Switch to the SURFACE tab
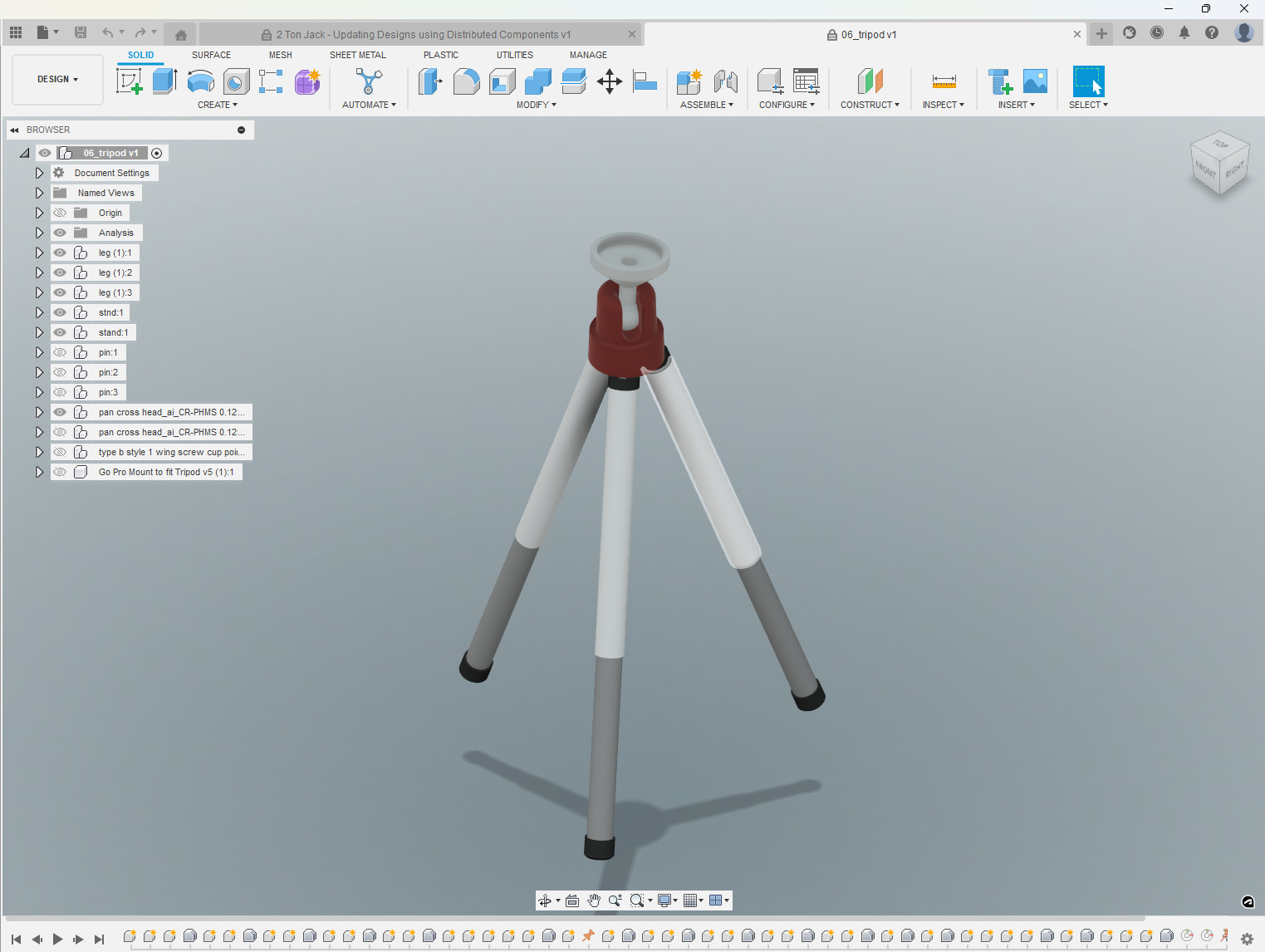 coord(211,55)
